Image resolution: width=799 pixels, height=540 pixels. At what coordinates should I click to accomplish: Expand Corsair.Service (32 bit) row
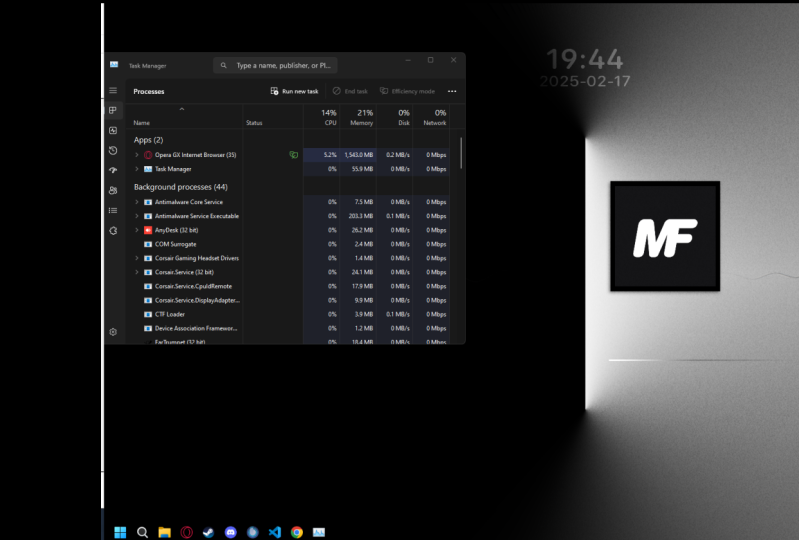tap(137, 272)
